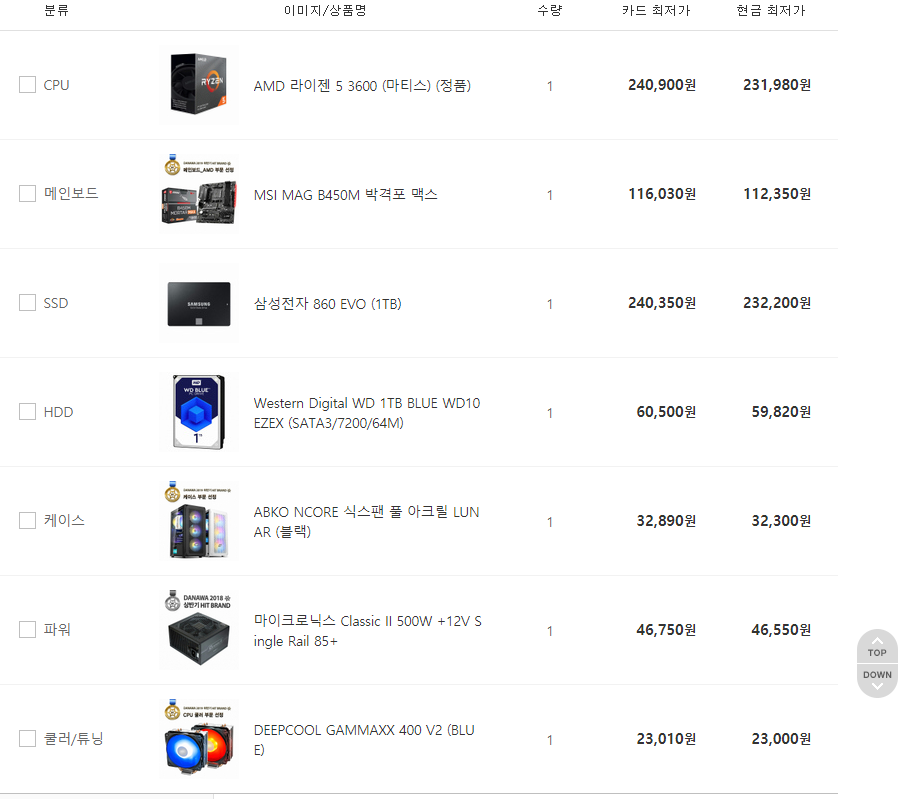Click the Micronics power supply image
The height and width of the screenshot is (799, 908).
click(199, 629)
